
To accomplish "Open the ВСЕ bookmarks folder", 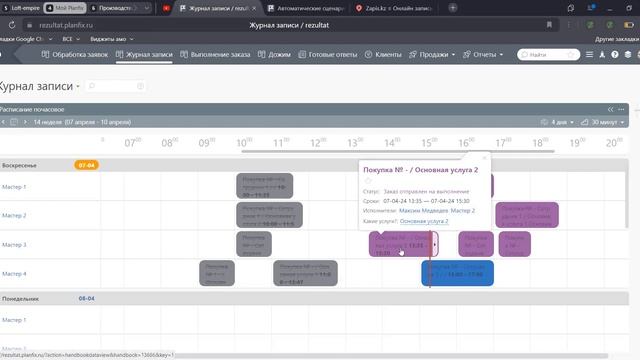I will 71,39.
